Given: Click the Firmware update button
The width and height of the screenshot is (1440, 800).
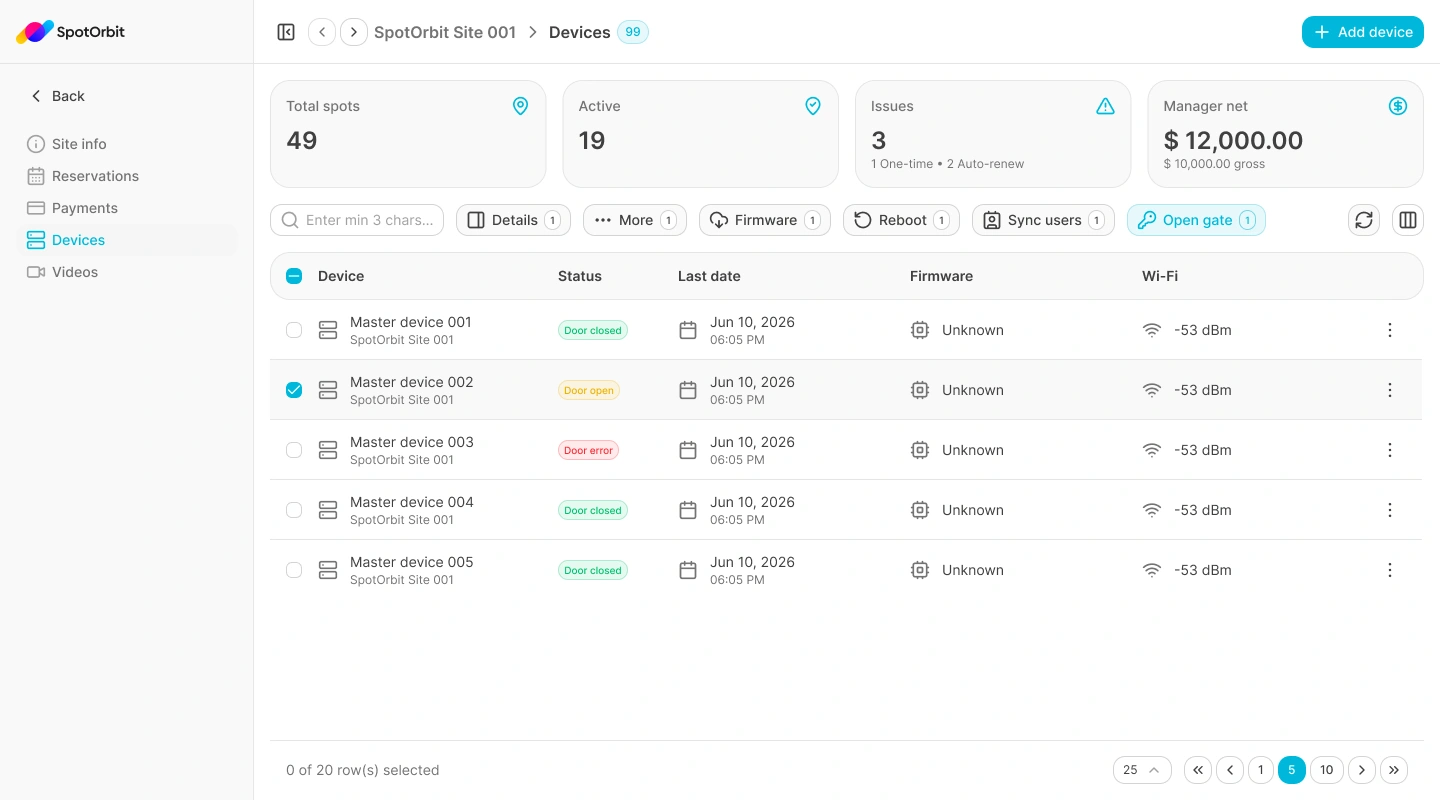Looking at the screenshot, I should click(x=765, y=220).
